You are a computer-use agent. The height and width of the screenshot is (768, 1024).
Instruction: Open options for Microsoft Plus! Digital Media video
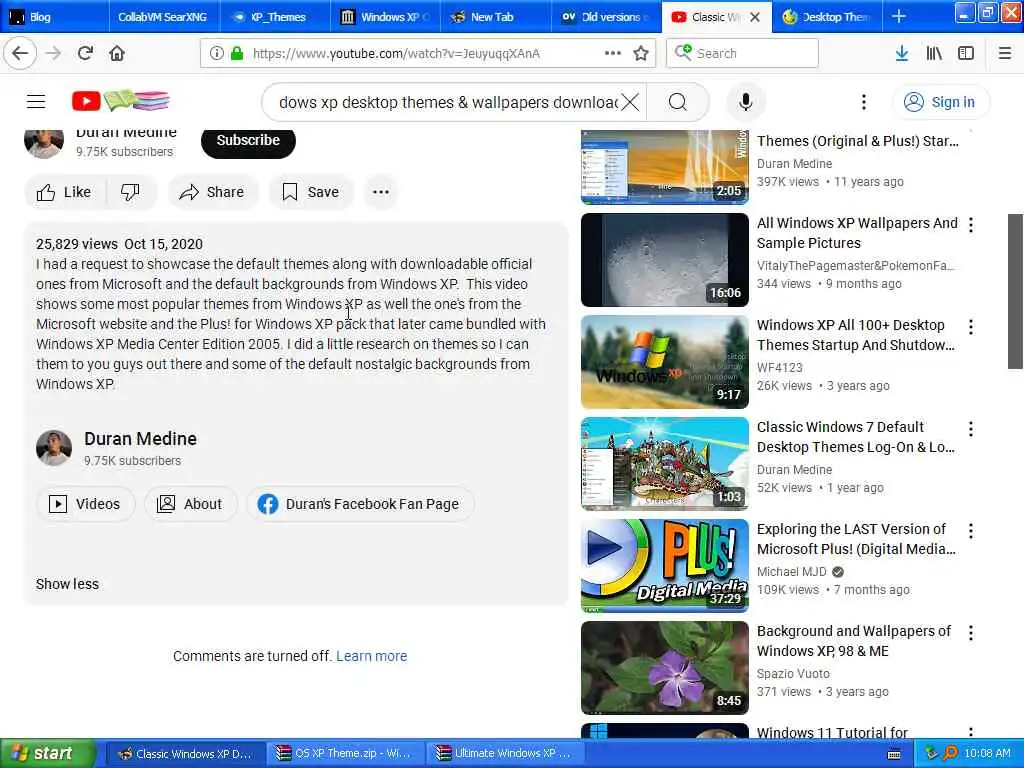click(971, 530)
